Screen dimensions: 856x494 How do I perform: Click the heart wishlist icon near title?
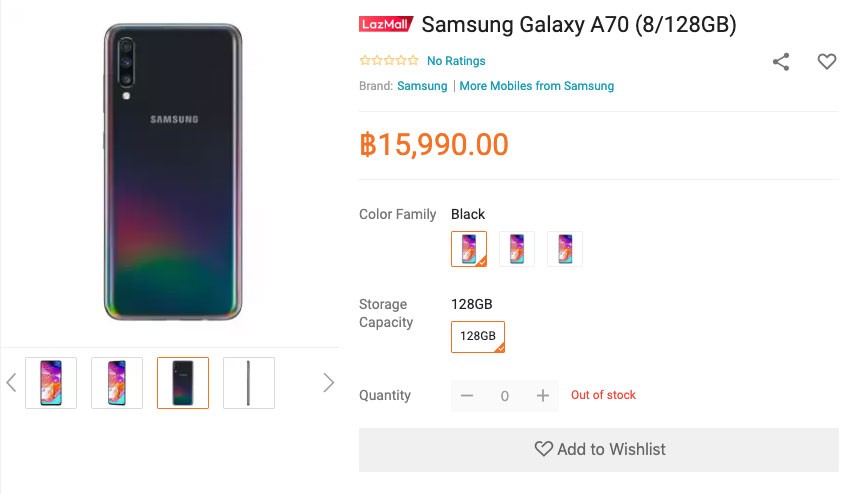pyautogui.click(x=827, y=62)
